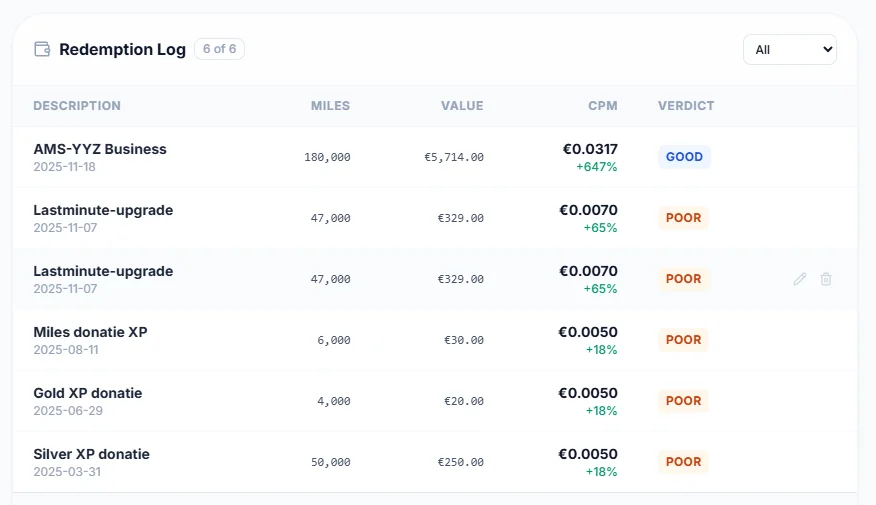
Task: Click the €30.00 value cell
Action: click(x=464, y=340)
